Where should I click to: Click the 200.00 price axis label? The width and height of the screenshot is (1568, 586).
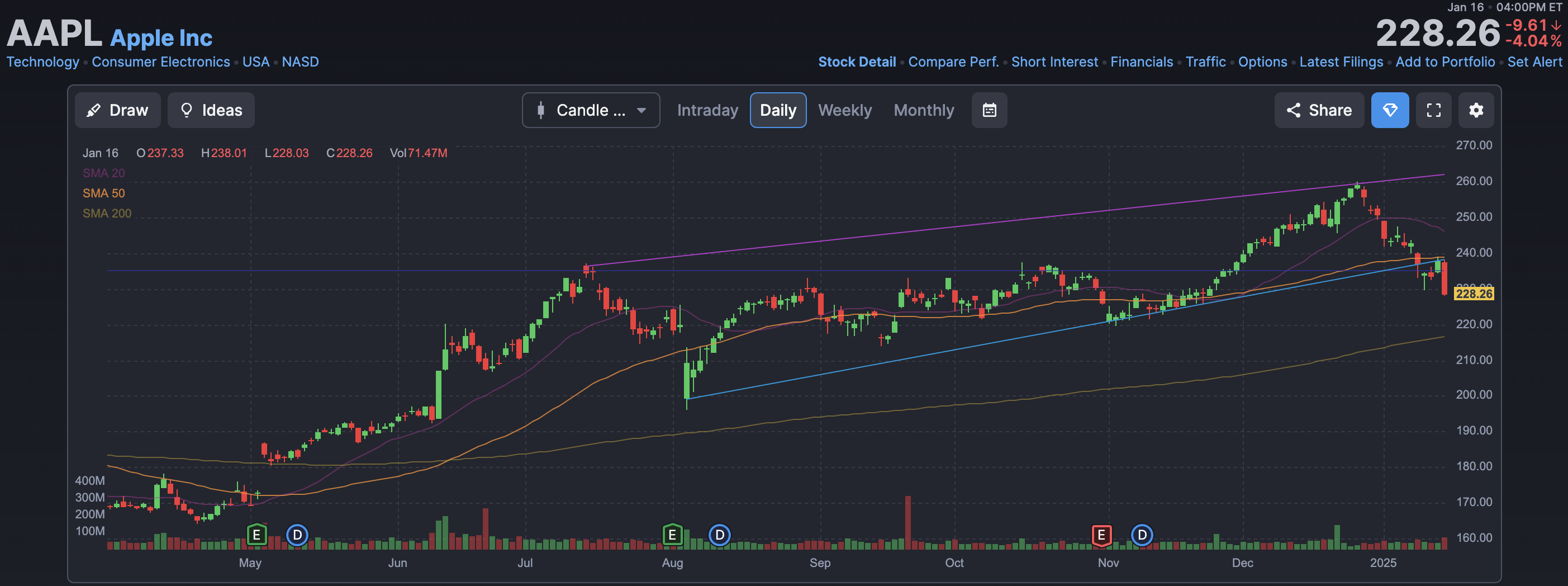coord(1474,395)
